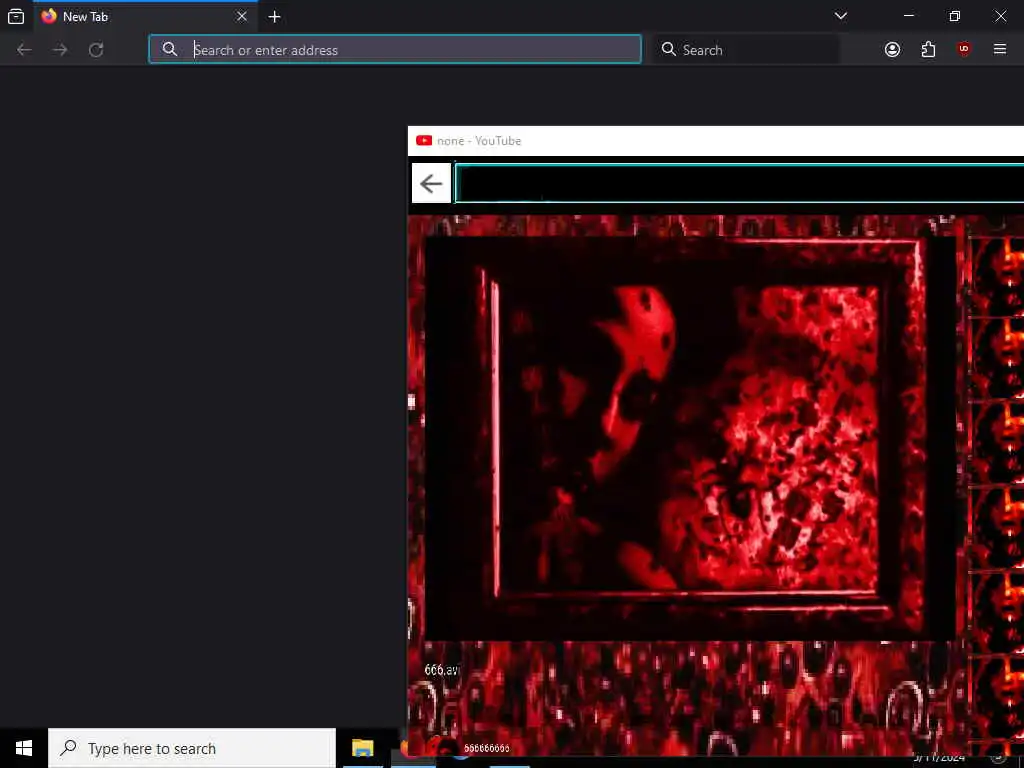The width and height of the screenshot is (1024, 768).
Task: Focus the 'Search or enter address' bar
Action: click(395, 50)
